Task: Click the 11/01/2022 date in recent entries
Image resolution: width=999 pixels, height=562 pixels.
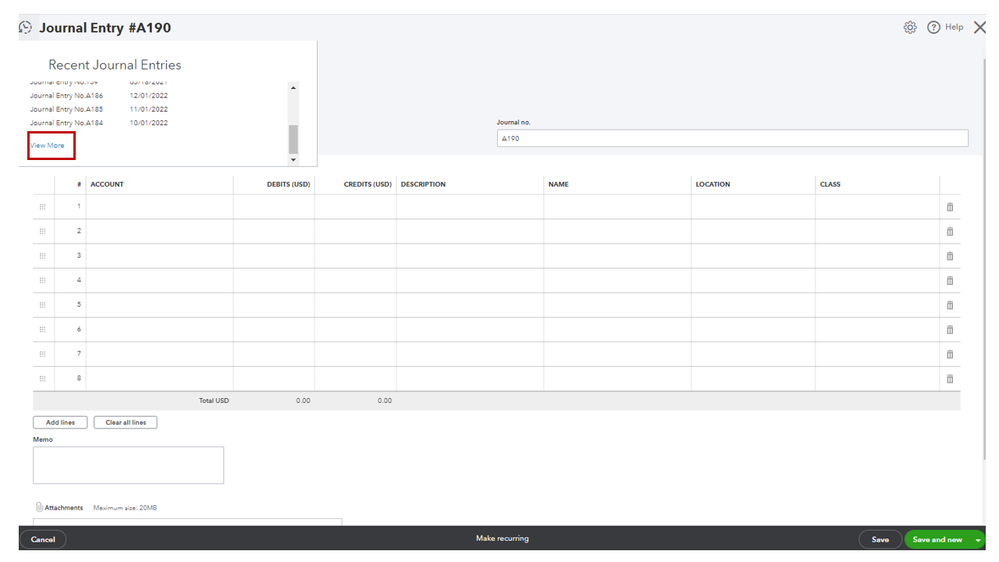Action: 148,109
